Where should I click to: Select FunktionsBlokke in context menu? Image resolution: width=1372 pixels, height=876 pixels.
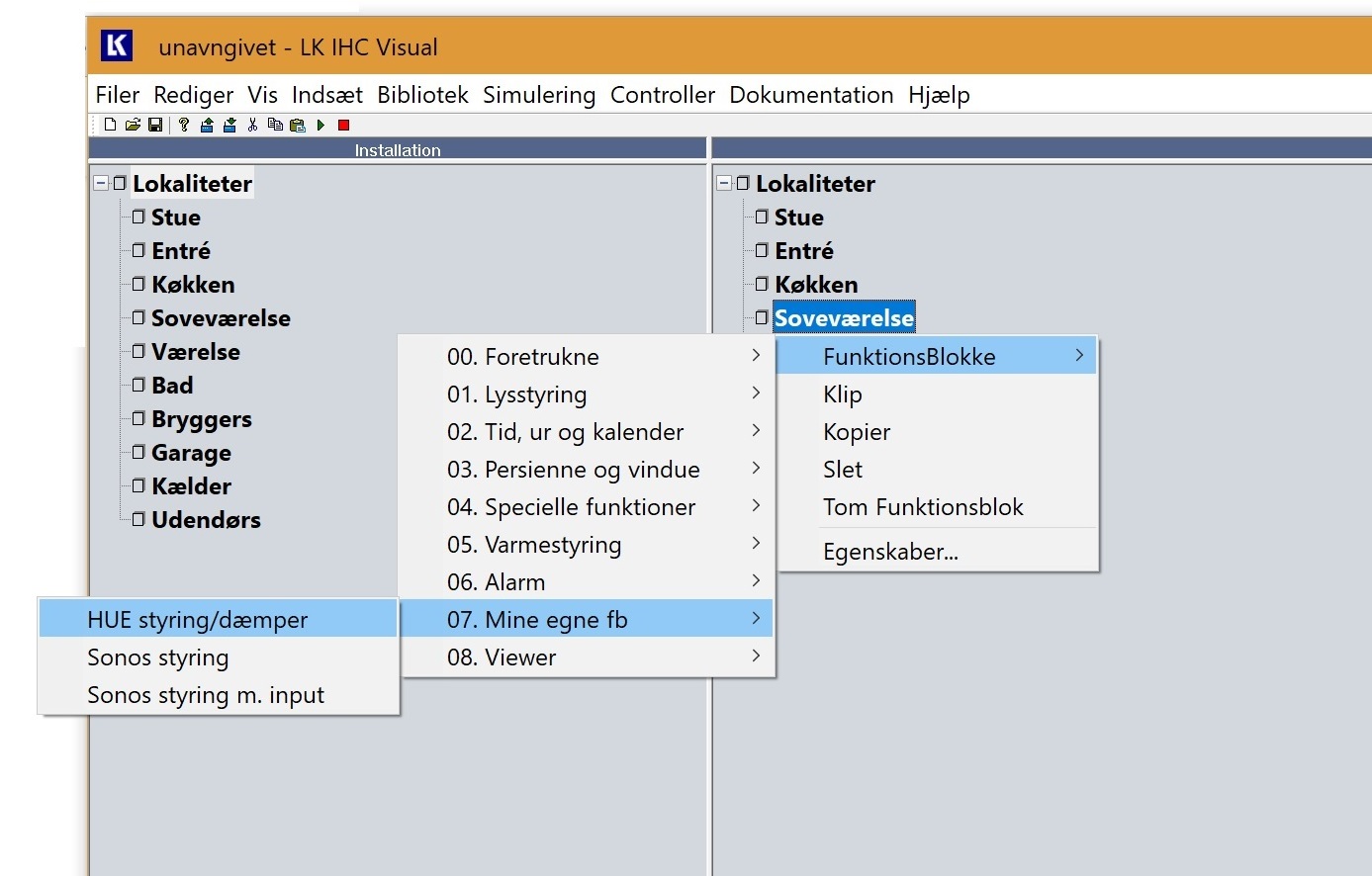click(938, 357)
